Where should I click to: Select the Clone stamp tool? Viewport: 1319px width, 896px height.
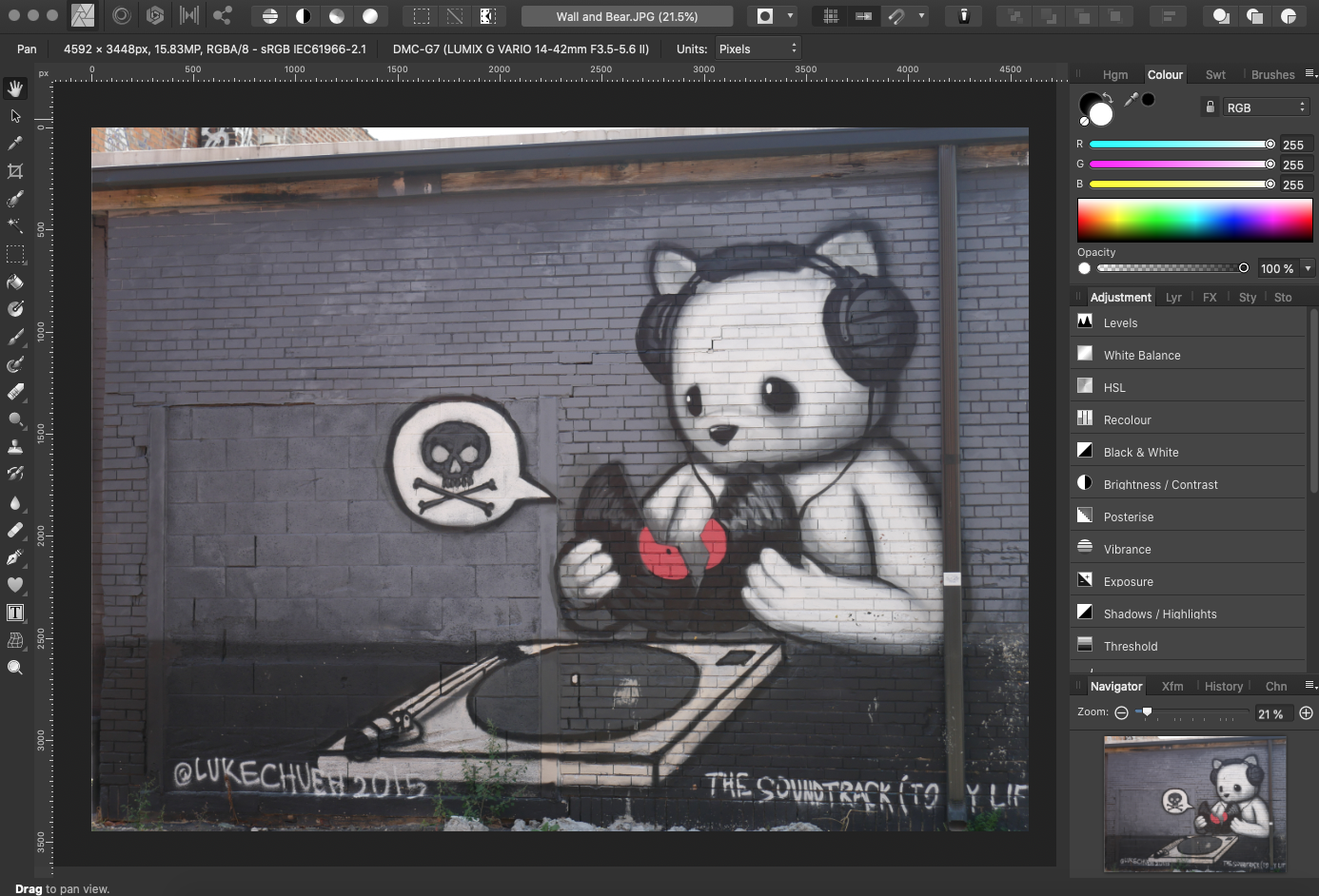[x=15, y=446]
